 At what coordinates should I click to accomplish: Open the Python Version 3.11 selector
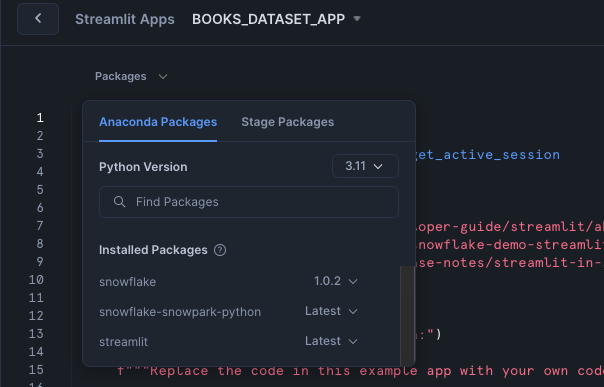(x=365, y=166)
